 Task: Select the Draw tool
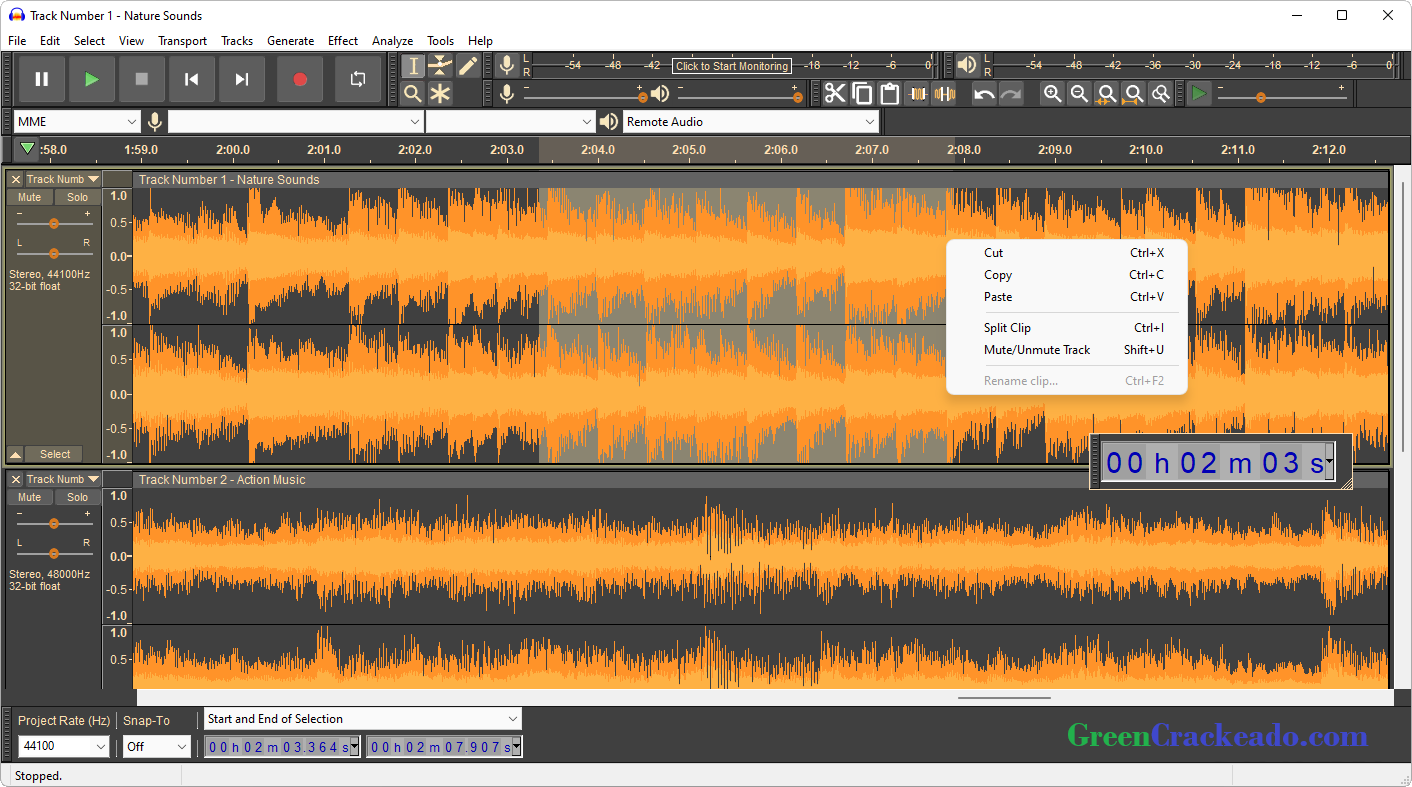pos(467,64)
